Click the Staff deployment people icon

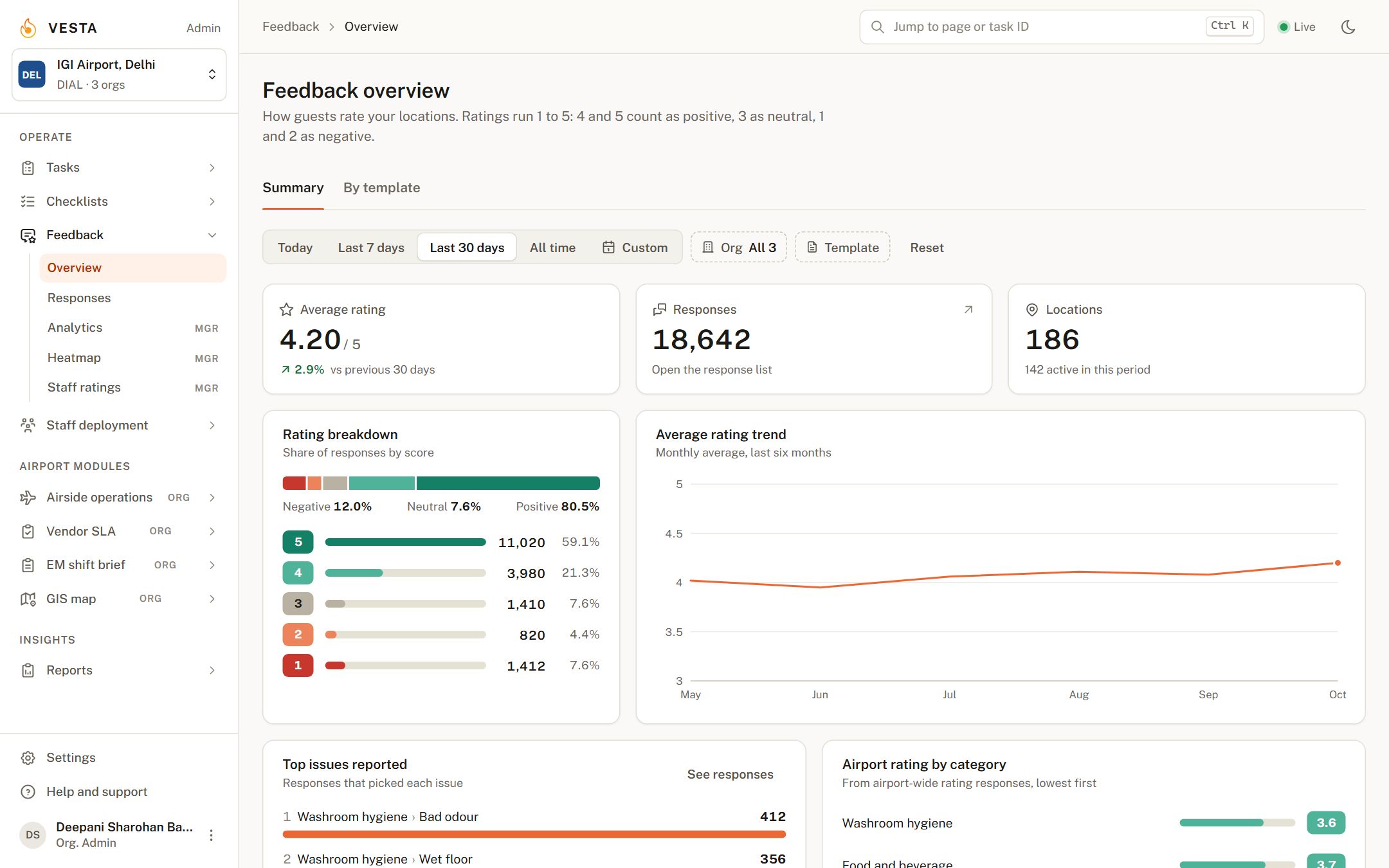coord(28,426)
